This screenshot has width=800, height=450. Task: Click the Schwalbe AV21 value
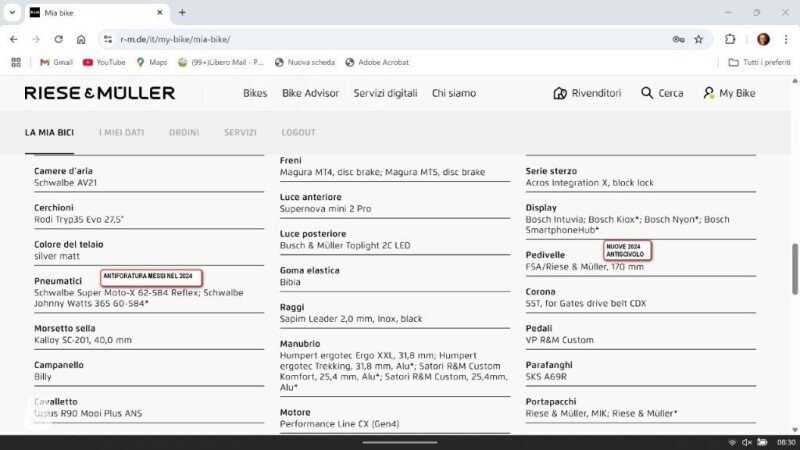[x=65, y=183]
